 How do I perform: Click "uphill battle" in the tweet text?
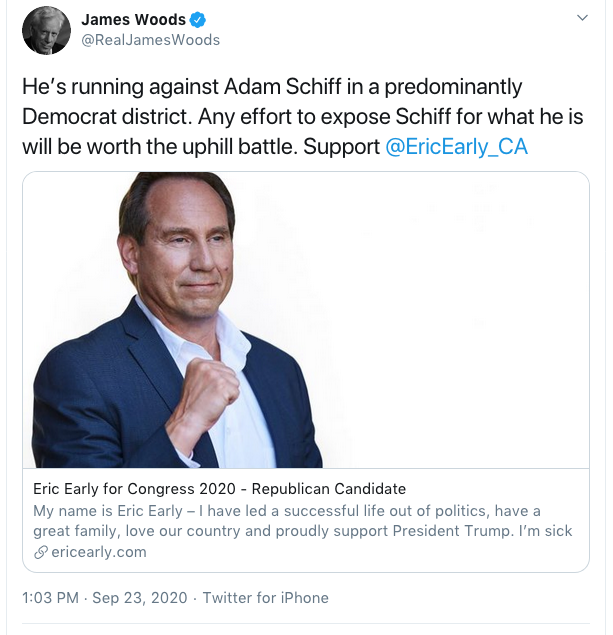tap(239, 146)
